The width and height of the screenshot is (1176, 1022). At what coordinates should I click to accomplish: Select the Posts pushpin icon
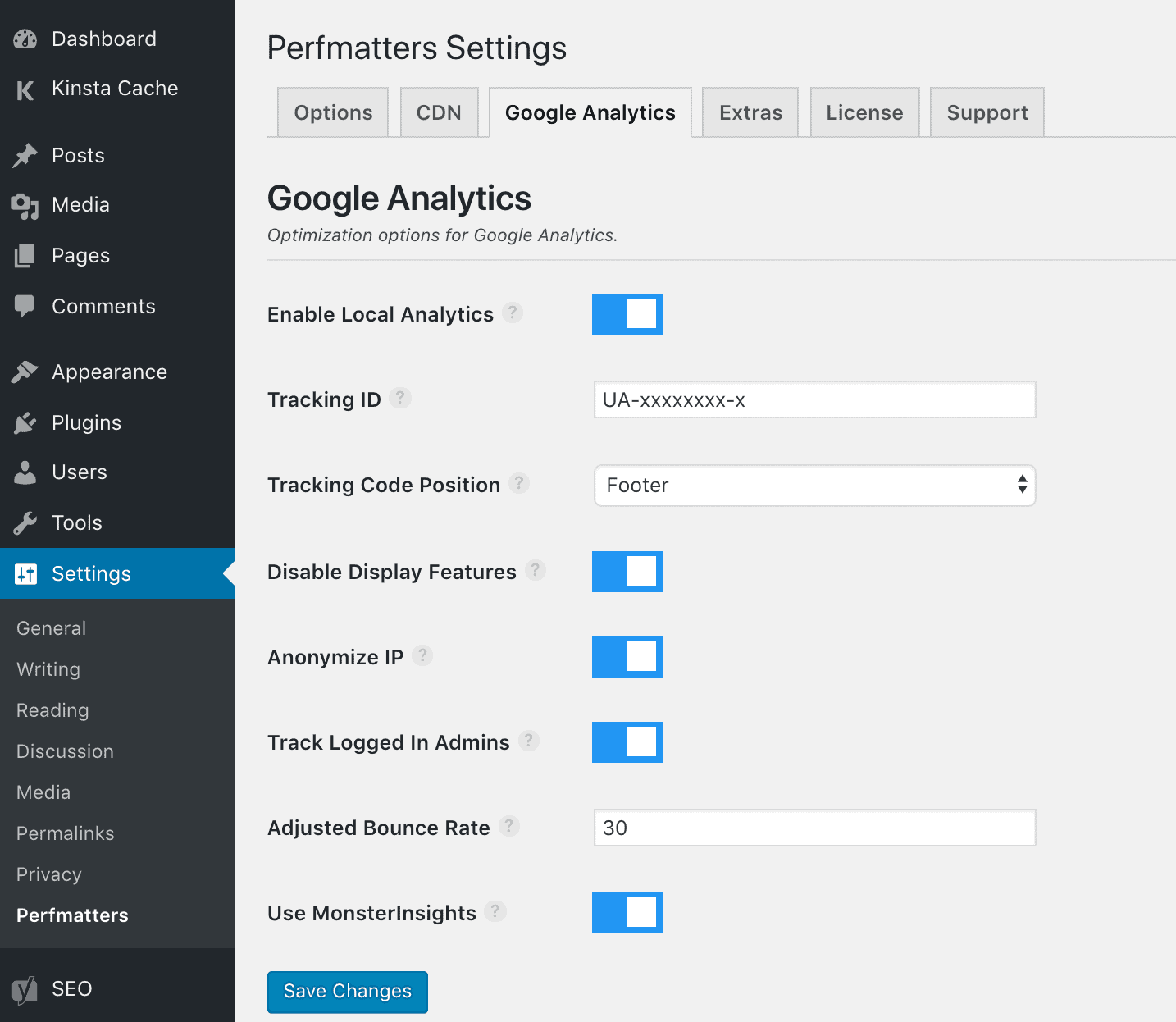pyautogui.click(x=25, y=155)
